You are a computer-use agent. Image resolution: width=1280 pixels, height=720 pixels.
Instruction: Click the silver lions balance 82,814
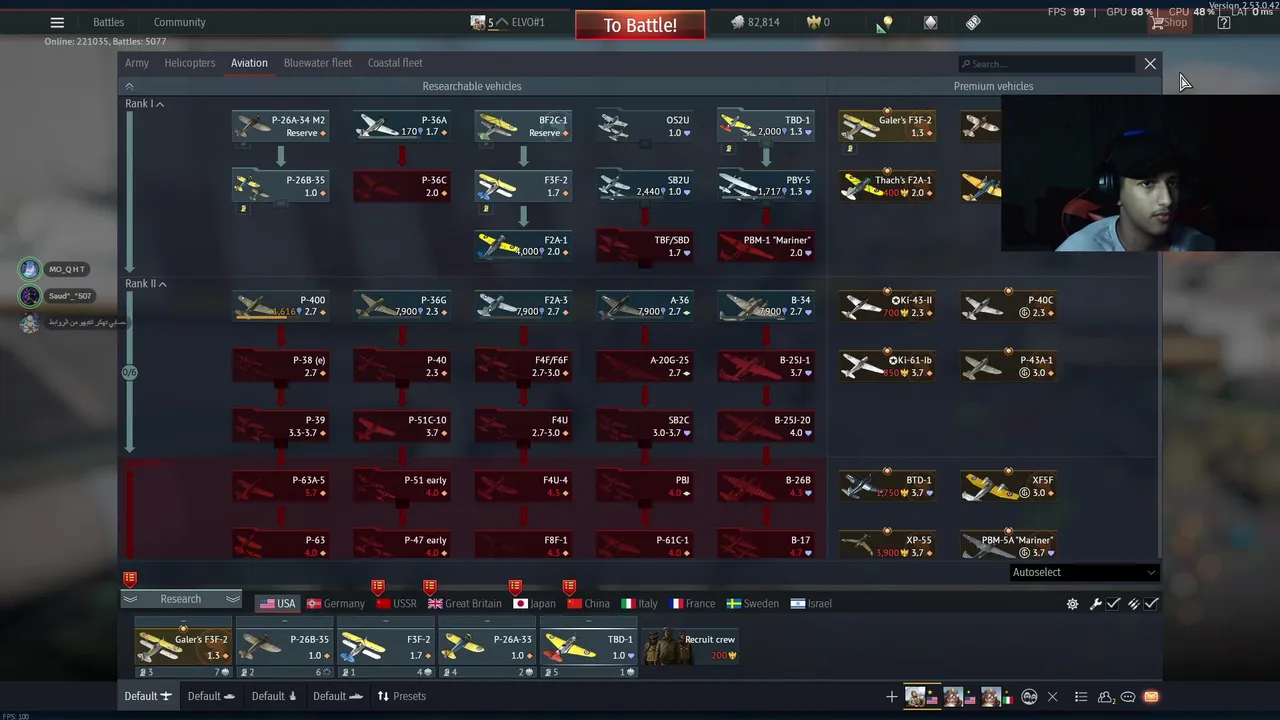[755, 22]
